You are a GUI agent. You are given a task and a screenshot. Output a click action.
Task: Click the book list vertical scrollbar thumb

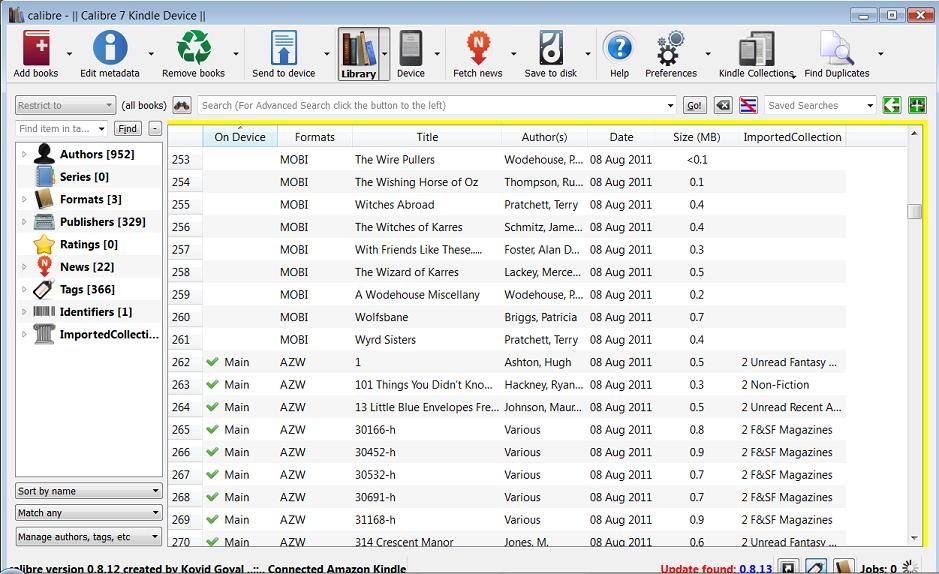point(914,211)
